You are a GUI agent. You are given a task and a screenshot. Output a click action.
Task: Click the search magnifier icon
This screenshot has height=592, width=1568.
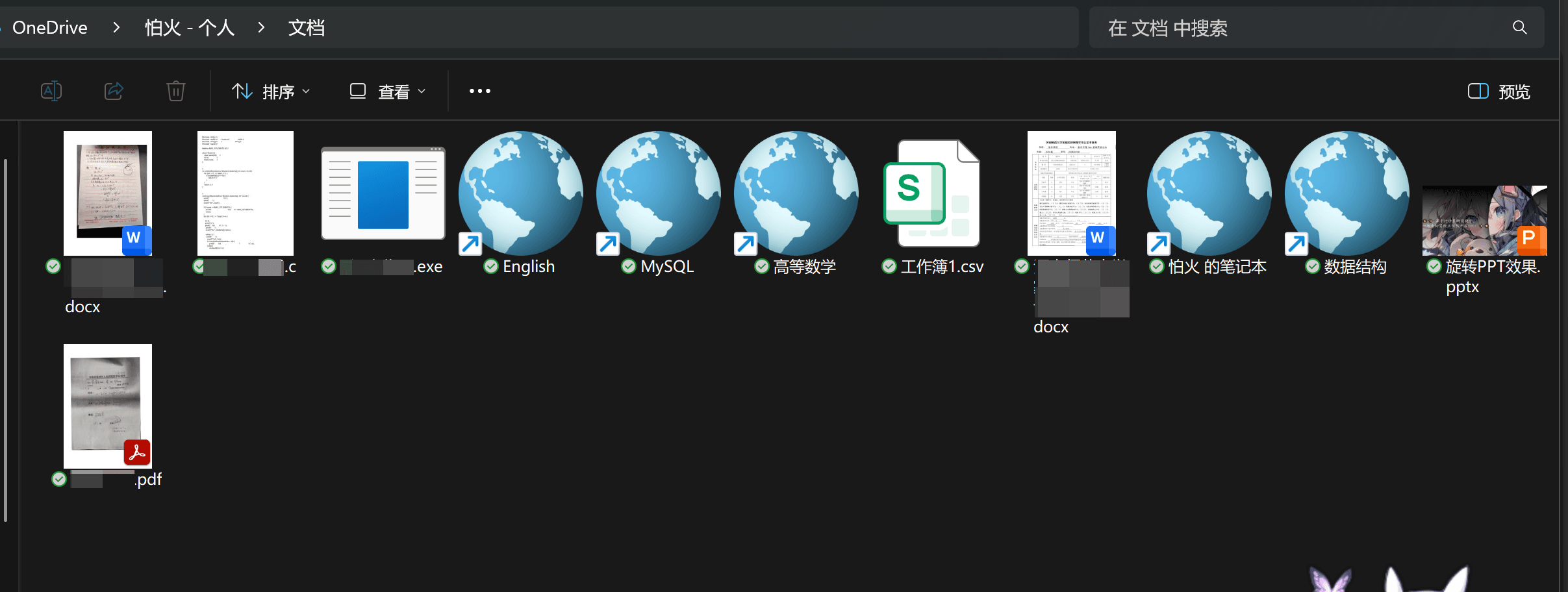1519,27
